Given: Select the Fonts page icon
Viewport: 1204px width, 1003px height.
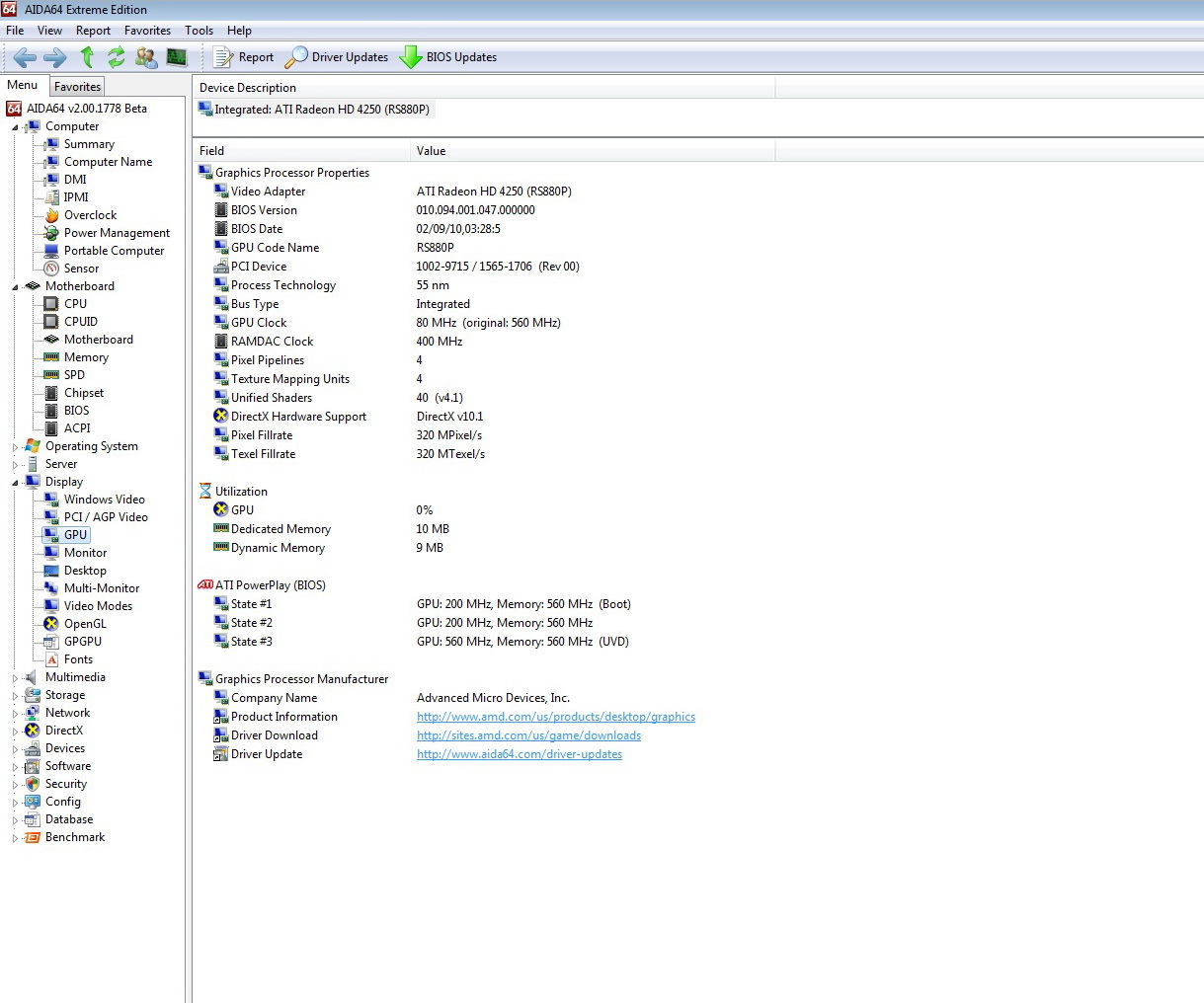Looking at the screenshot, I should pos(51,659).
